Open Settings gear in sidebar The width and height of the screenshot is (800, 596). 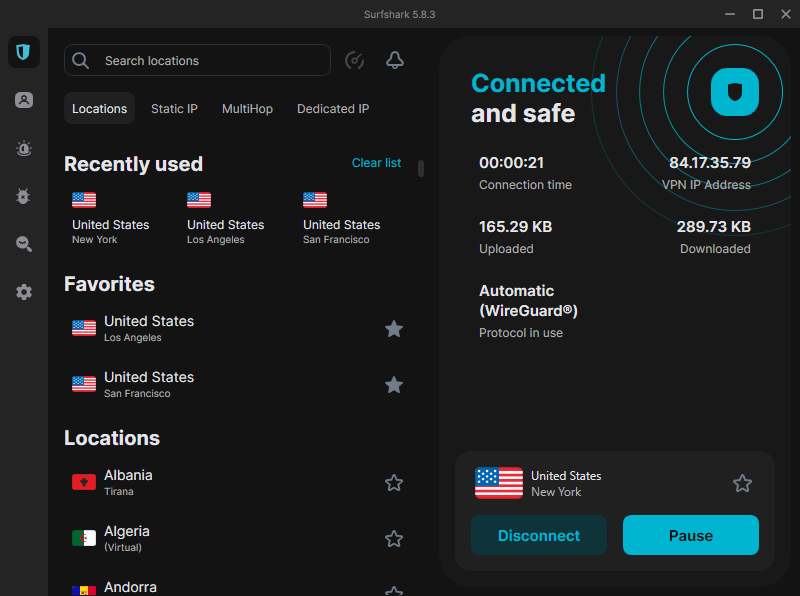point(23,292)
